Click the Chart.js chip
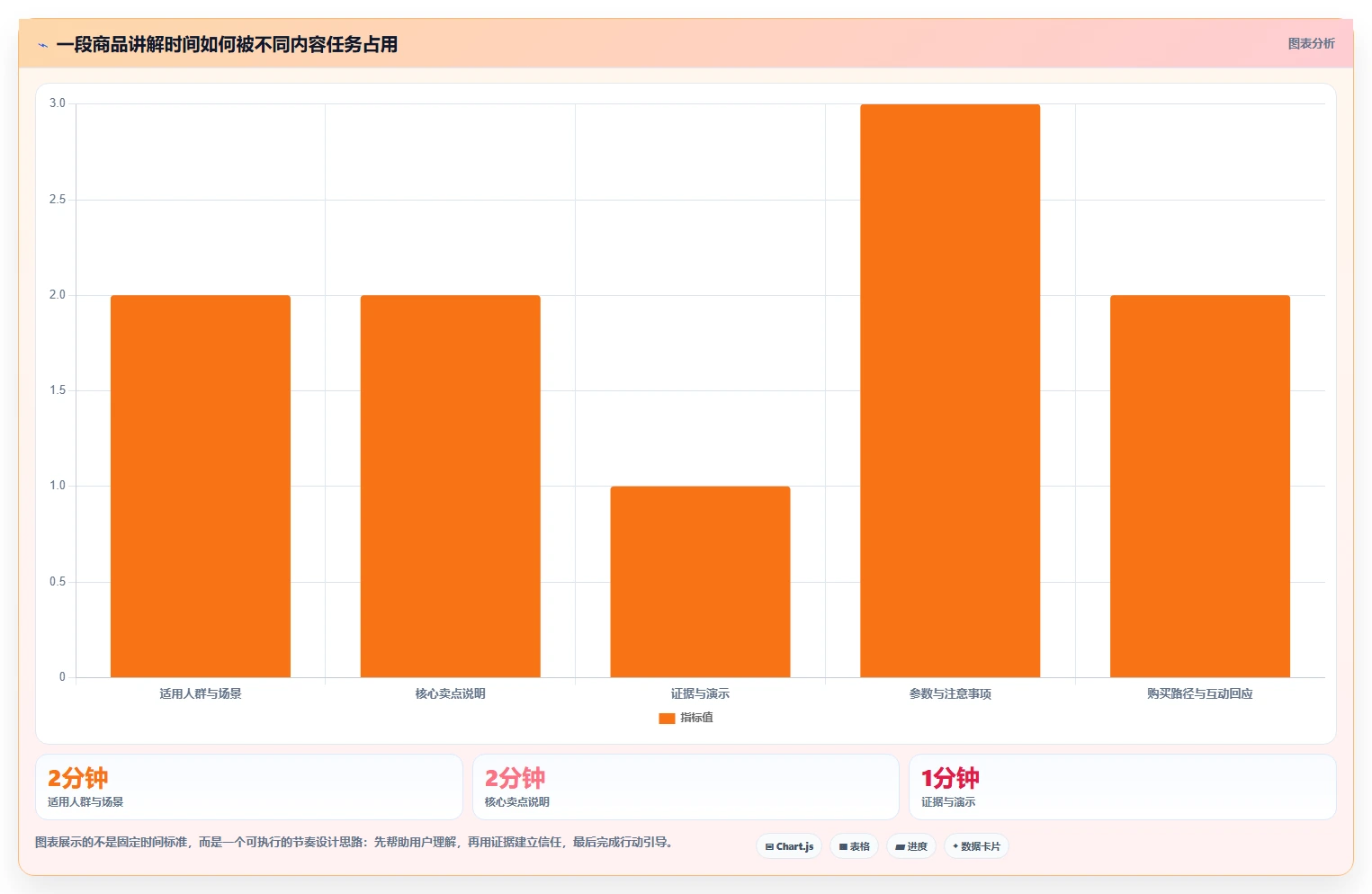Screen dimensions: 1372x894 [x=789, y=846]
